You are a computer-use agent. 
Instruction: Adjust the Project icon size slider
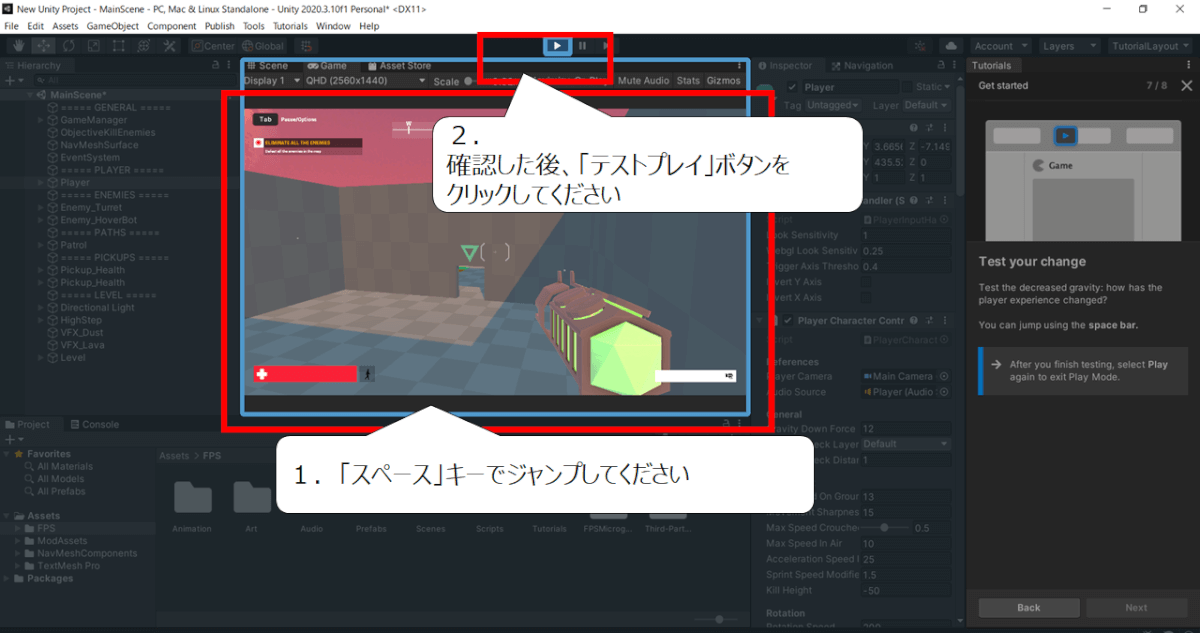tap(721, 620)
